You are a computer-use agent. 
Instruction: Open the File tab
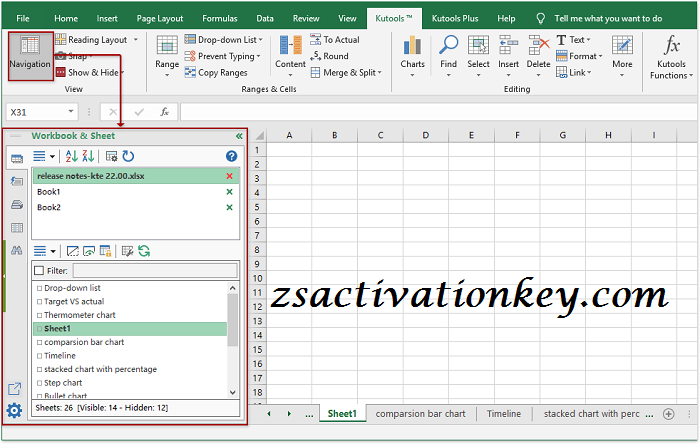click(x=23, y=19)
